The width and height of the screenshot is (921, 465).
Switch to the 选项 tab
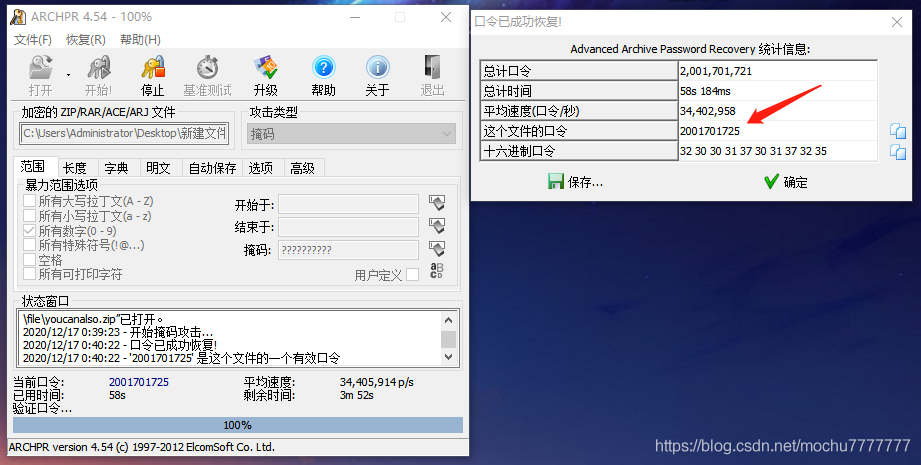tap(261, 168)
